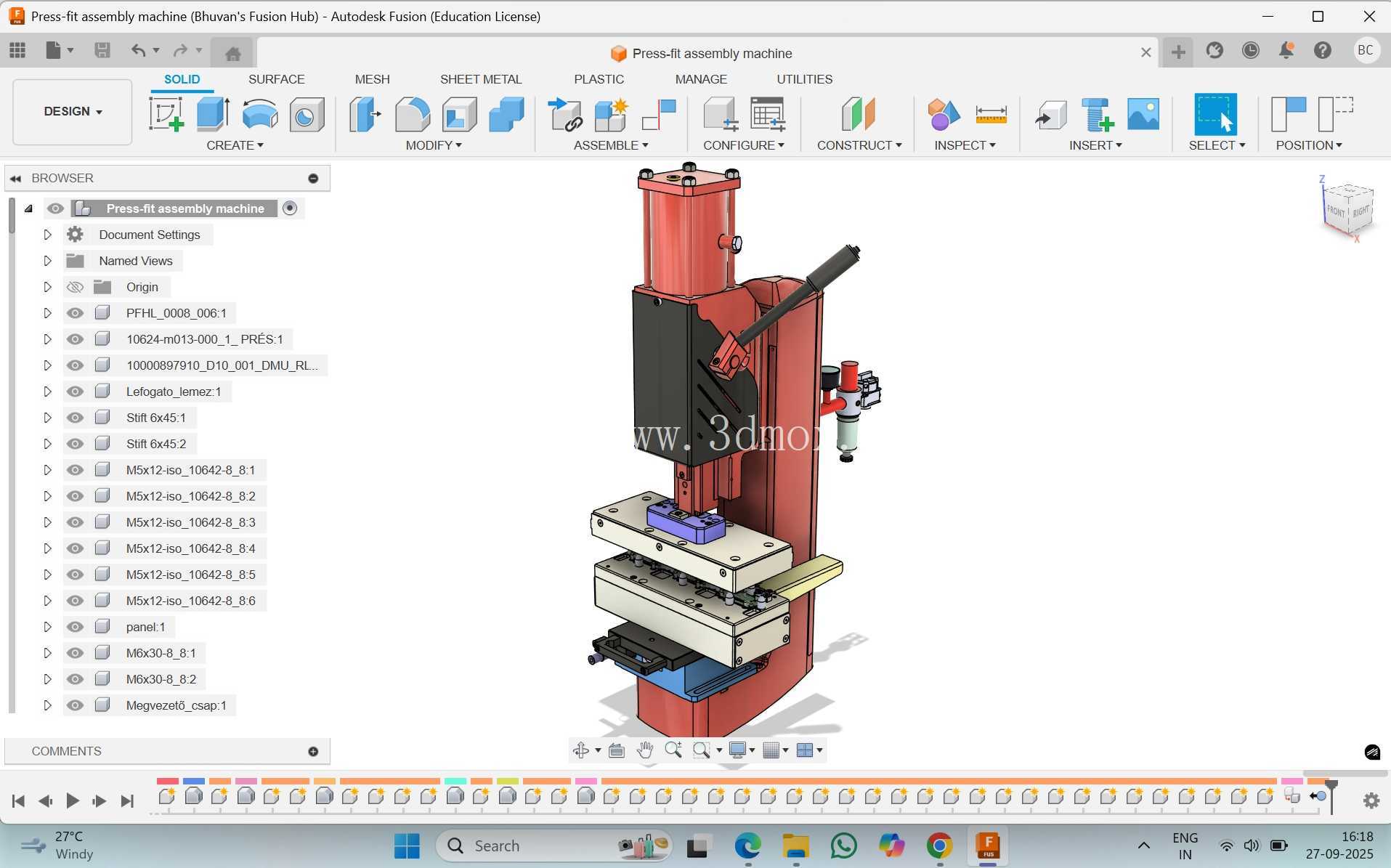Open the DESIGN workspace dropdown

[73, 111]
